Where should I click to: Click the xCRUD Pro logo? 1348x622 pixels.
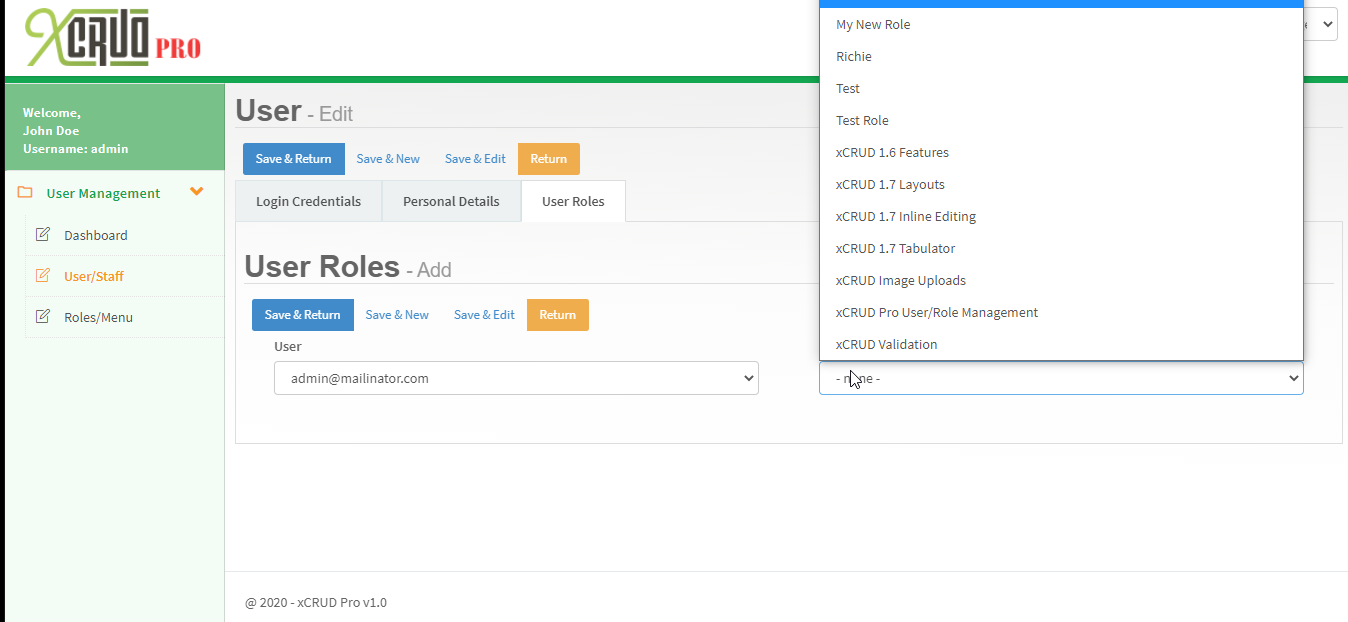click(113, 38)
